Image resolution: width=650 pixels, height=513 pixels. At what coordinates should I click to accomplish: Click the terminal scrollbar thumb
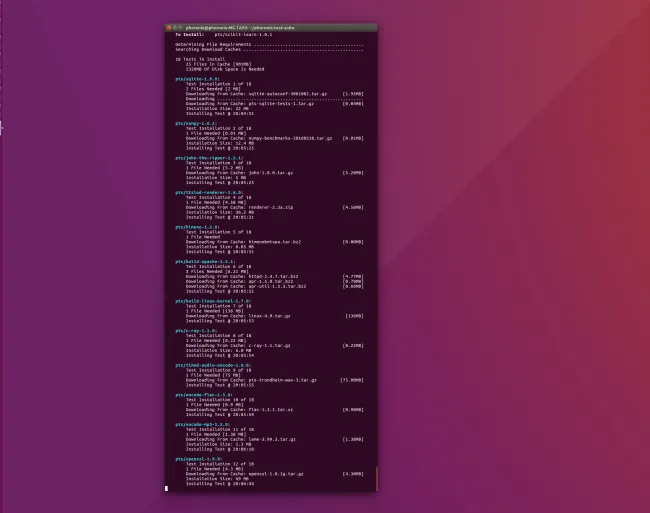(376, 479)
